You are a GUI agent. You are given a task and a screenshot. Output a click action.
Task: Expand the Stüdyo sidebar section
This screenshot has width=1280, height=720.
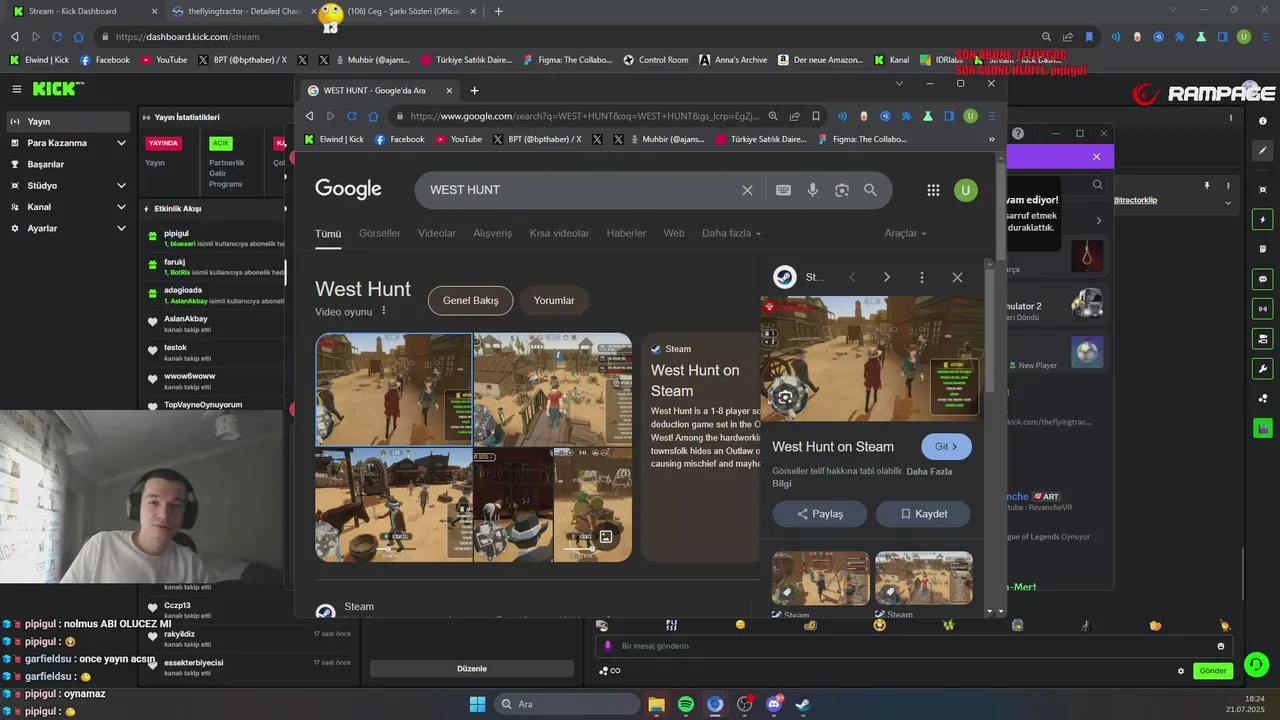(121, 186)
